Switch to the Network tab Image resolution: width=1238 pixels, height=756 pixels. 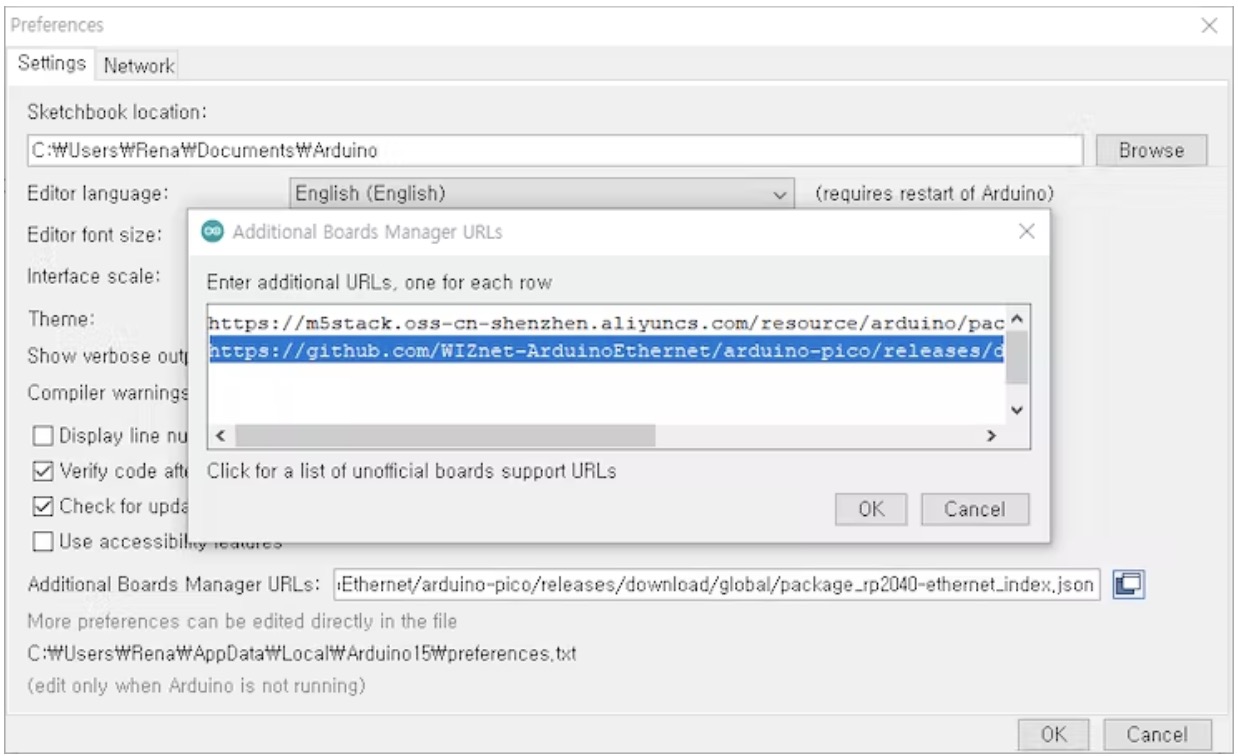(139, 65)
